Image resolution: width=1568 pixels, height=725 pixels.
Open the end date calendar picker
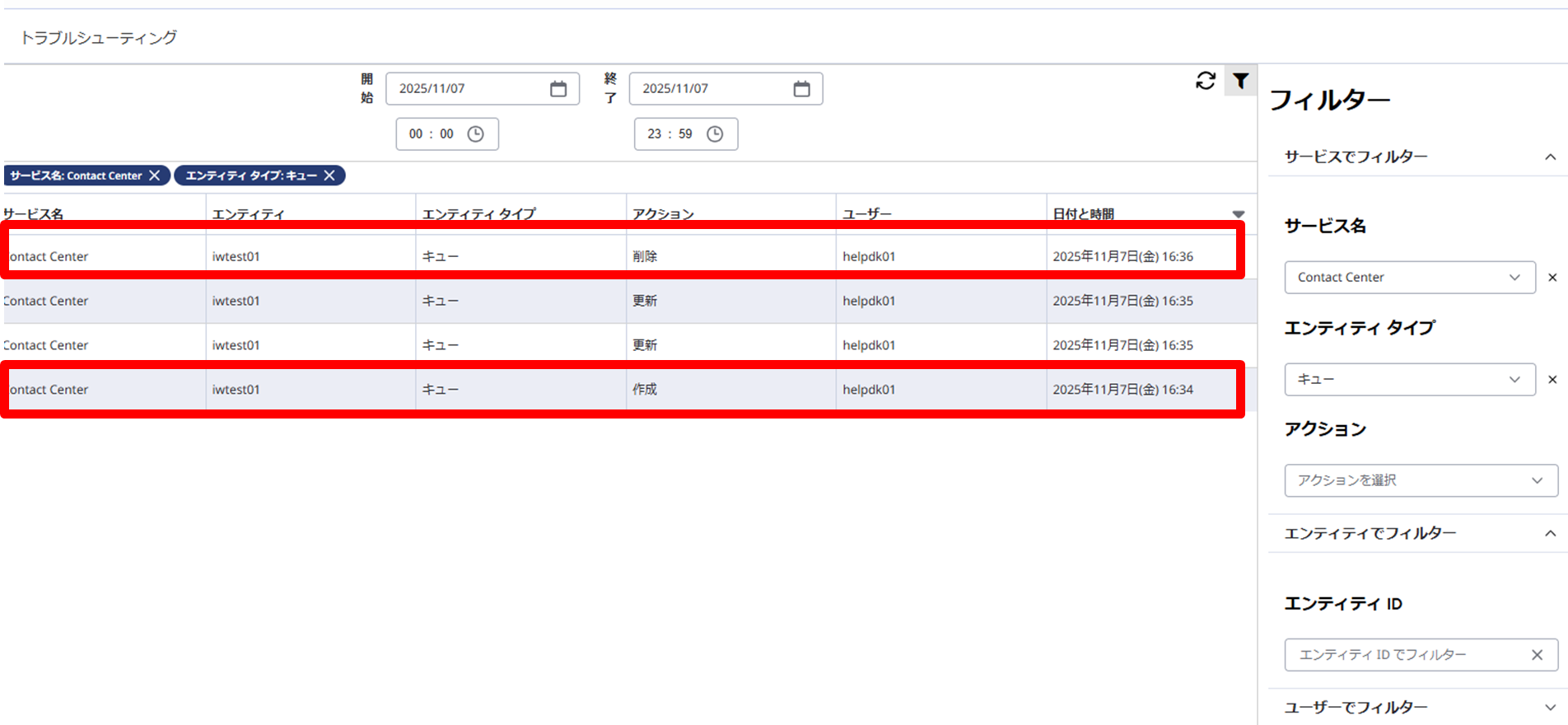(801, 89)
